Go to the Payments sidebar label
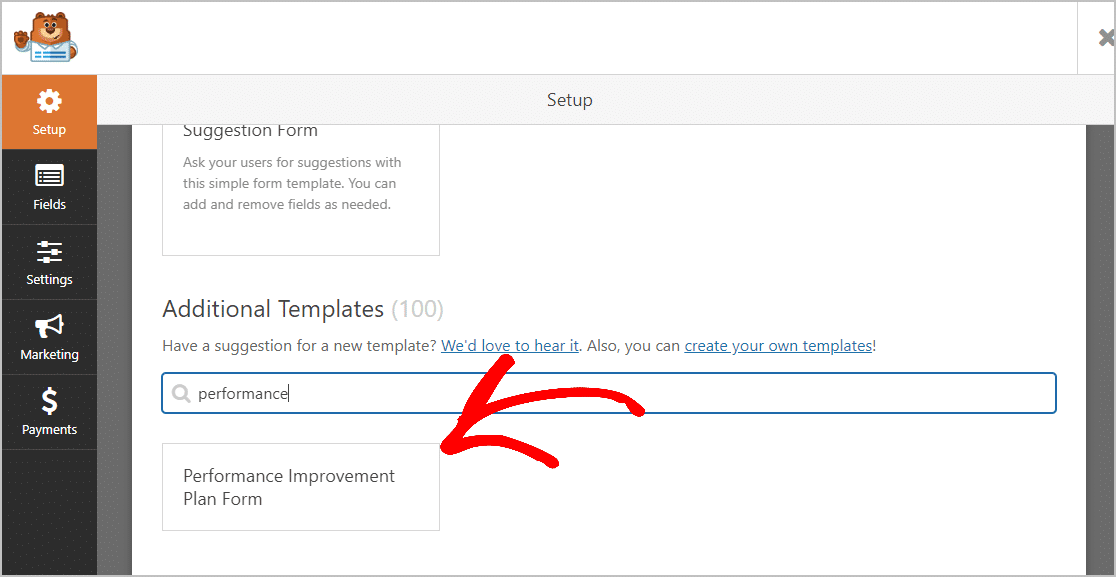The width and height of the screenshot is (1116, 577). [x=49, y=430]
